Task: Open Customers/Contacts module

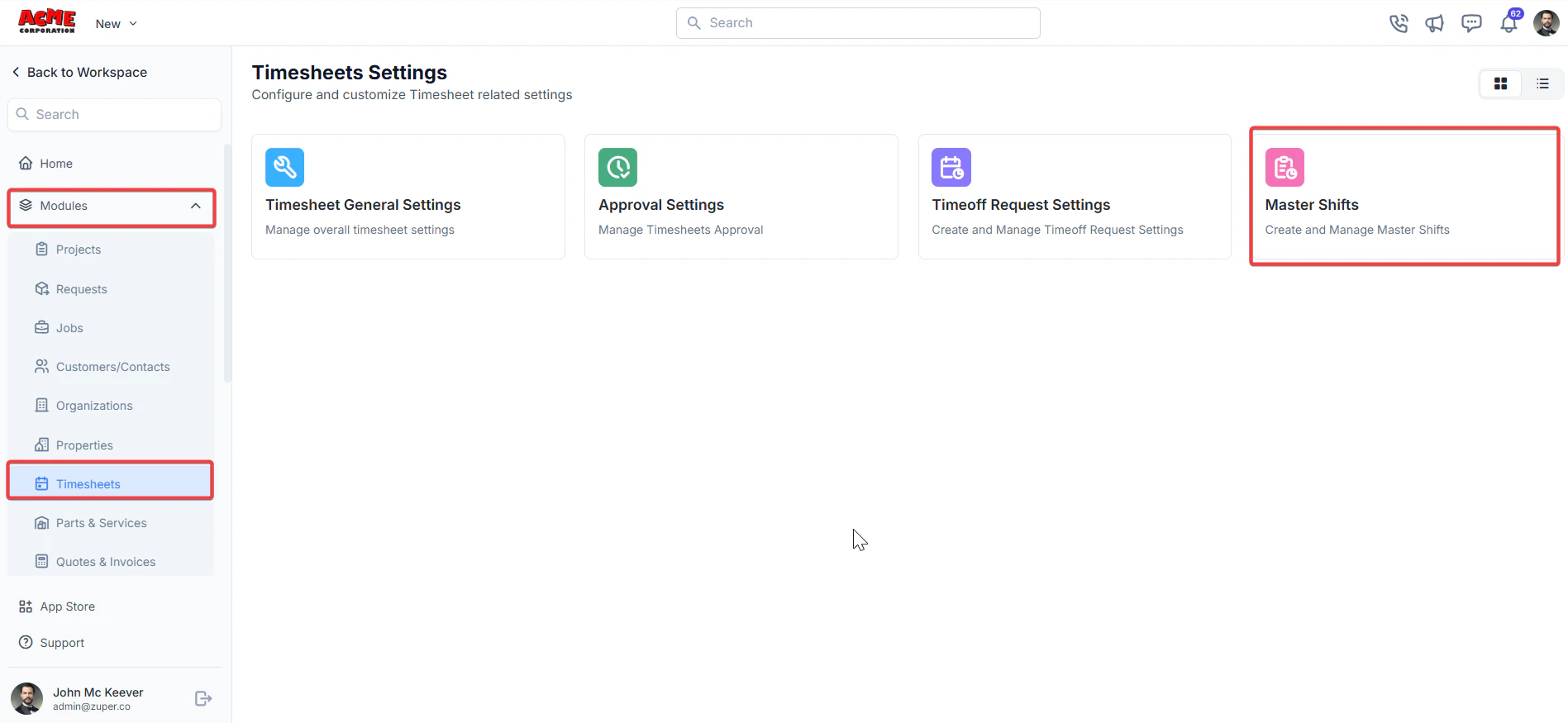Action: (x=111, y=367)
